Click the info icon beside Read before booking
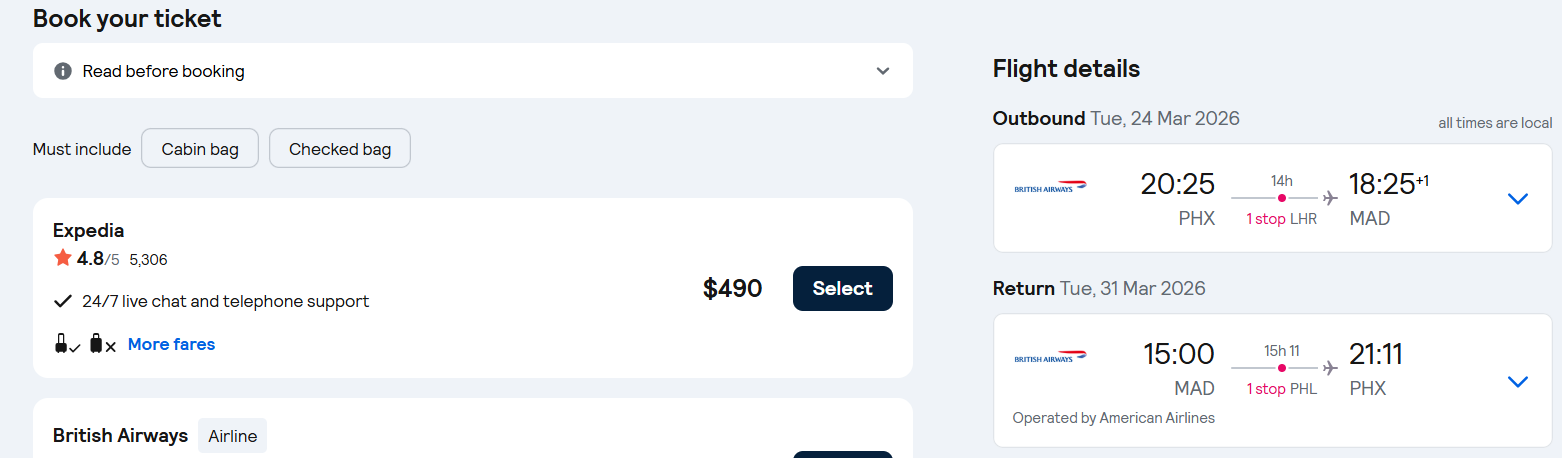 point(63,71)
